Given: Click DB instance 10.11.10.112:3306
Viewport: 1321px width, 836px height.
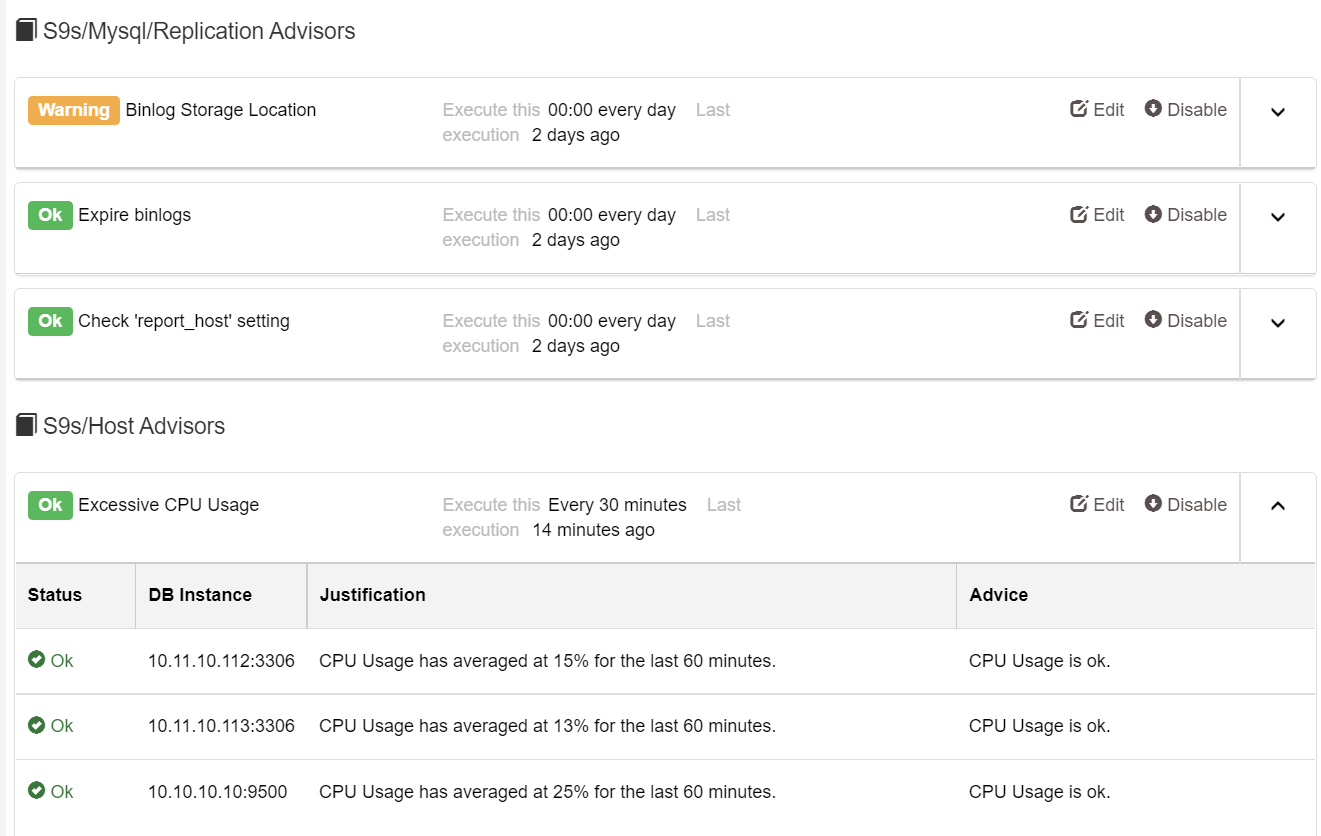Looking at the screenshot, I should (x=221, y=661).
